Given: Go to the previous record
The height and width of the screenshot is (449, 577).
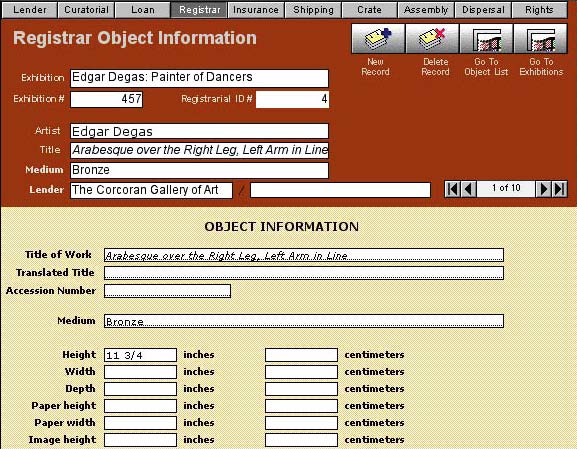Looking at the screenshot, I should [x=468, y=189].
